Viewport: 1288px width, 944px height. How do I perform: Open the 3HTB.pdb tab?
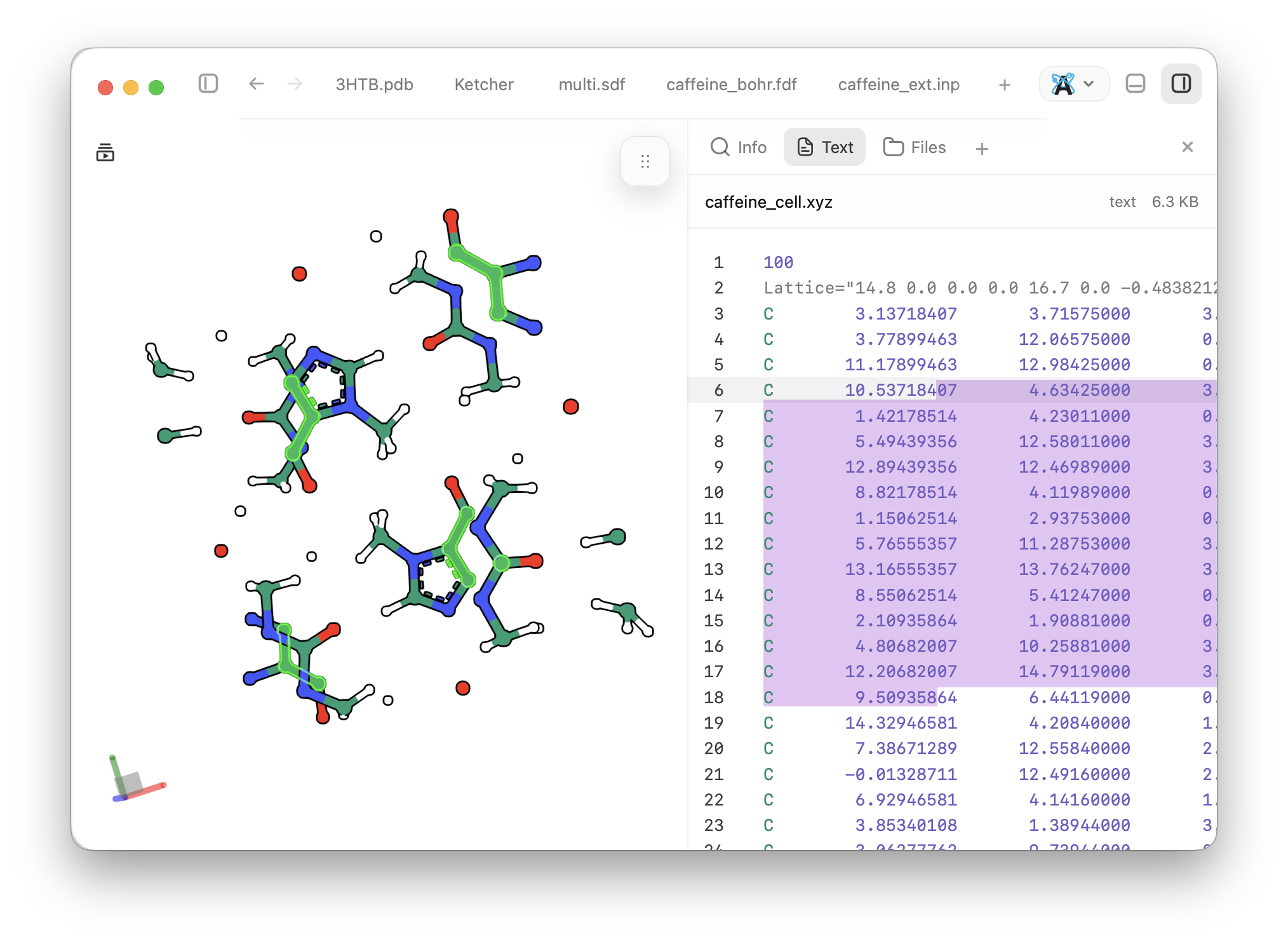374,84
